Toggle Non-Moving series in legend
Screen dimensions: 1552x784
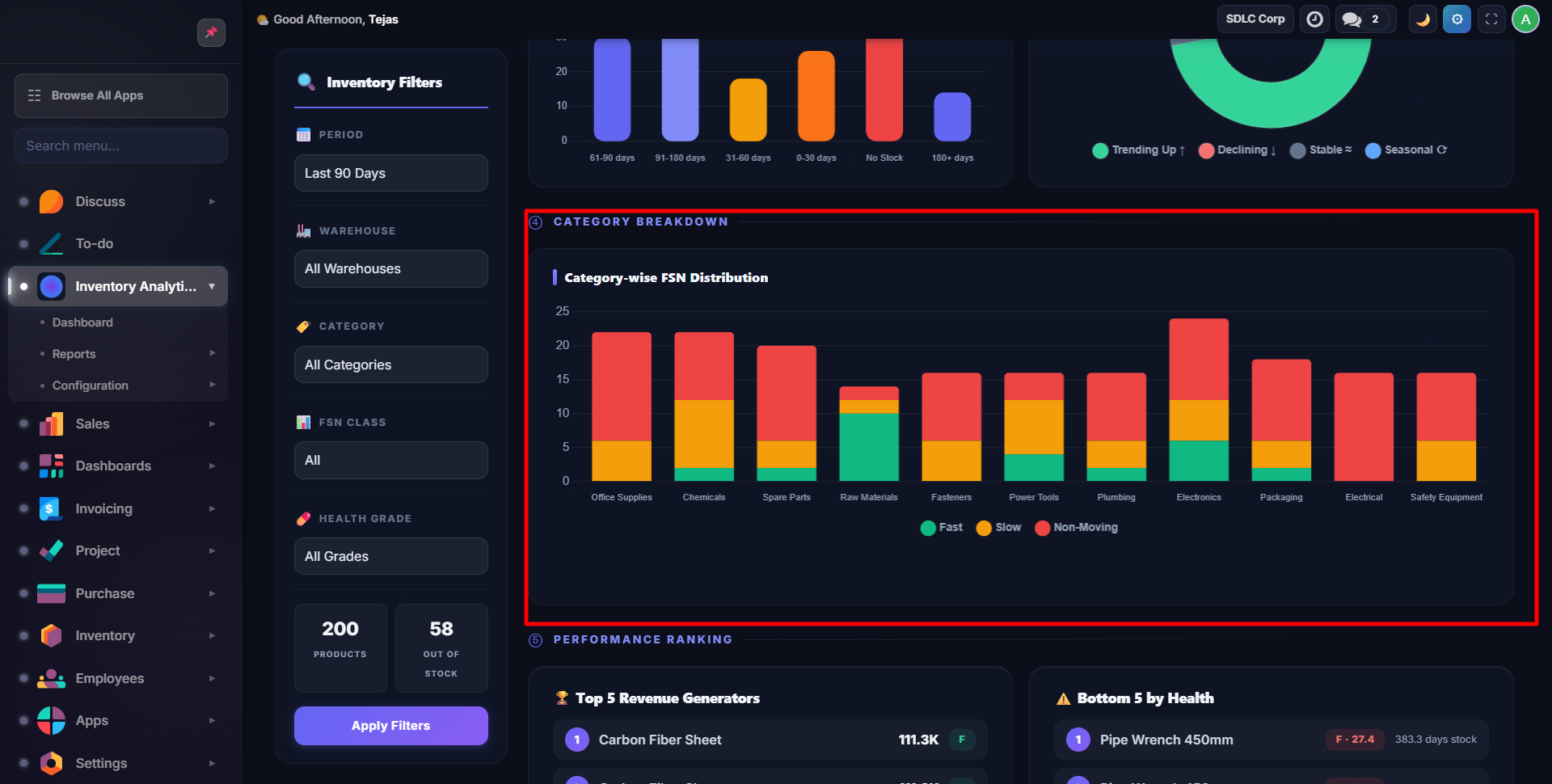click(x=1077, y=528)
